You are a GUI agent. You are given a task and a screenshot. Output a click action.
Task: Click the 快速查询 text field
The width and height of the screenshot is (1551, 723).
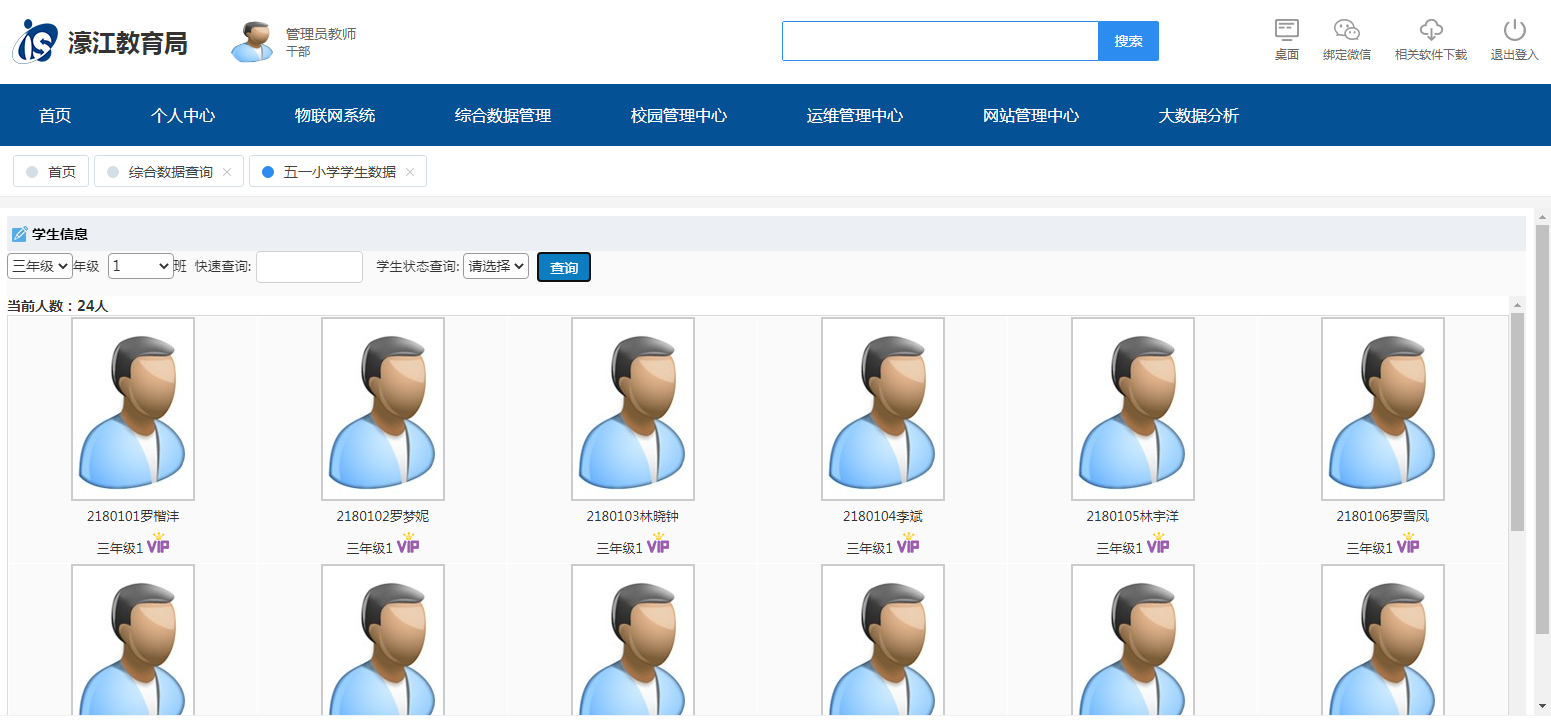point(309,267)
